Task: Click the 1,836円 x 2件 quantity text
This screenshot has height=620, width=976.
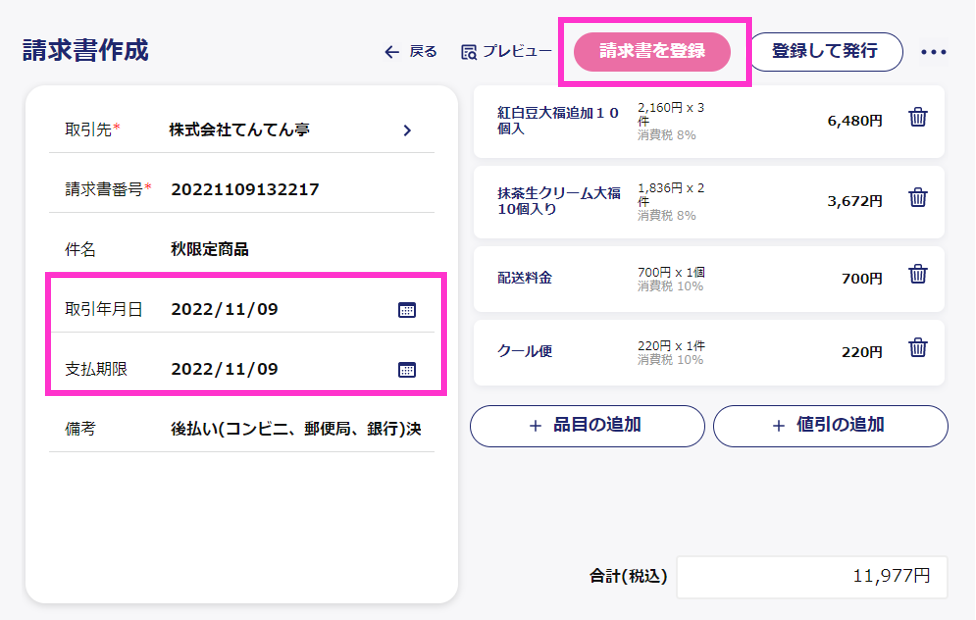Action: (x=670, y=195)
